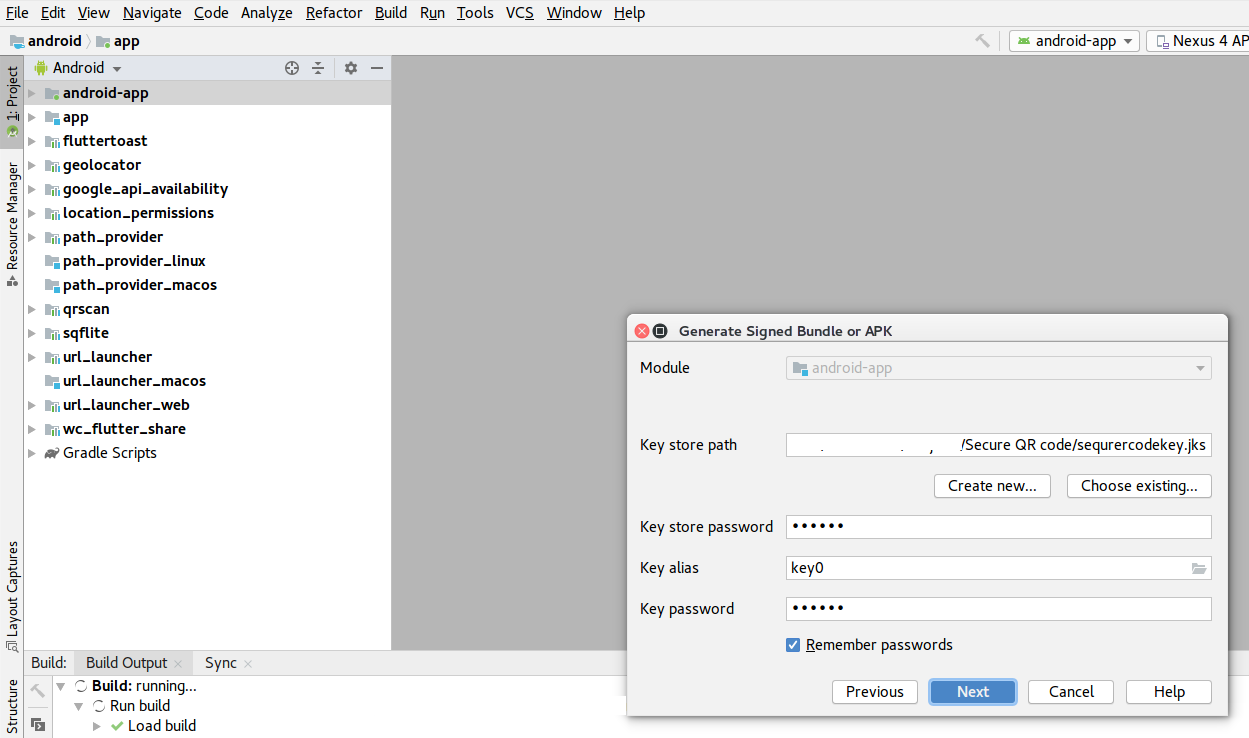Collapse the Run build log entry
Screen dimensions: 1249x738
[x=78, y=705]
